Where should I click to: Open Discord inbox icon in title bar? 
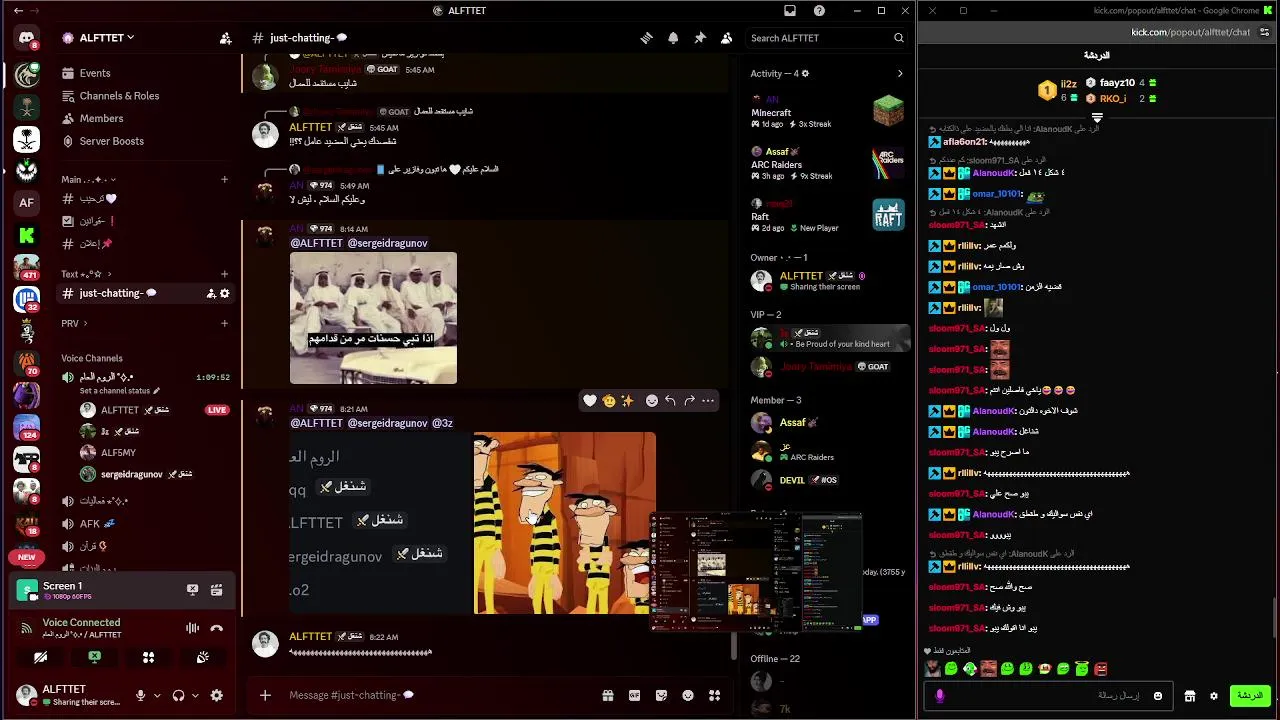[790, 11]
